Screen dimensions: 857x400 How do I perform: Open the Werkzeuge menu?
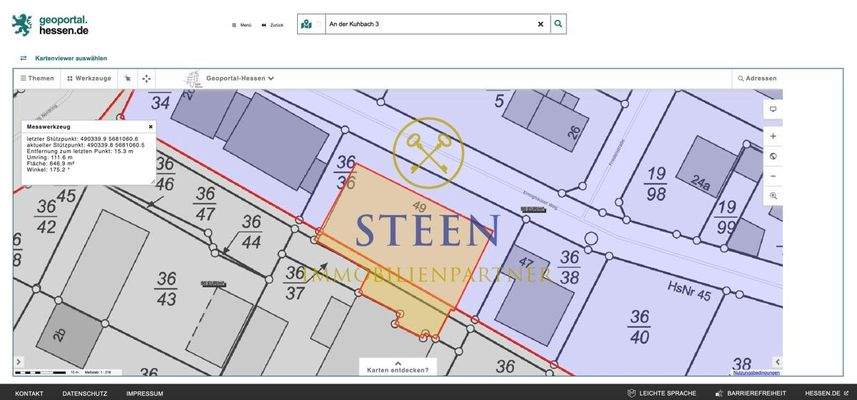click(89, 78)
